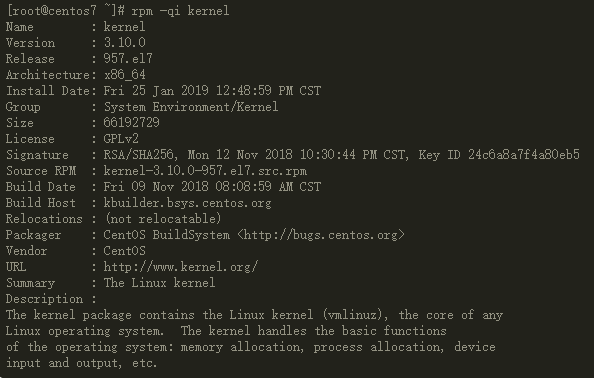Viewport: 594px width, 378px height.
Task: Click the http://www.kernel.org/ URL
Action: (x=181, y=267)
